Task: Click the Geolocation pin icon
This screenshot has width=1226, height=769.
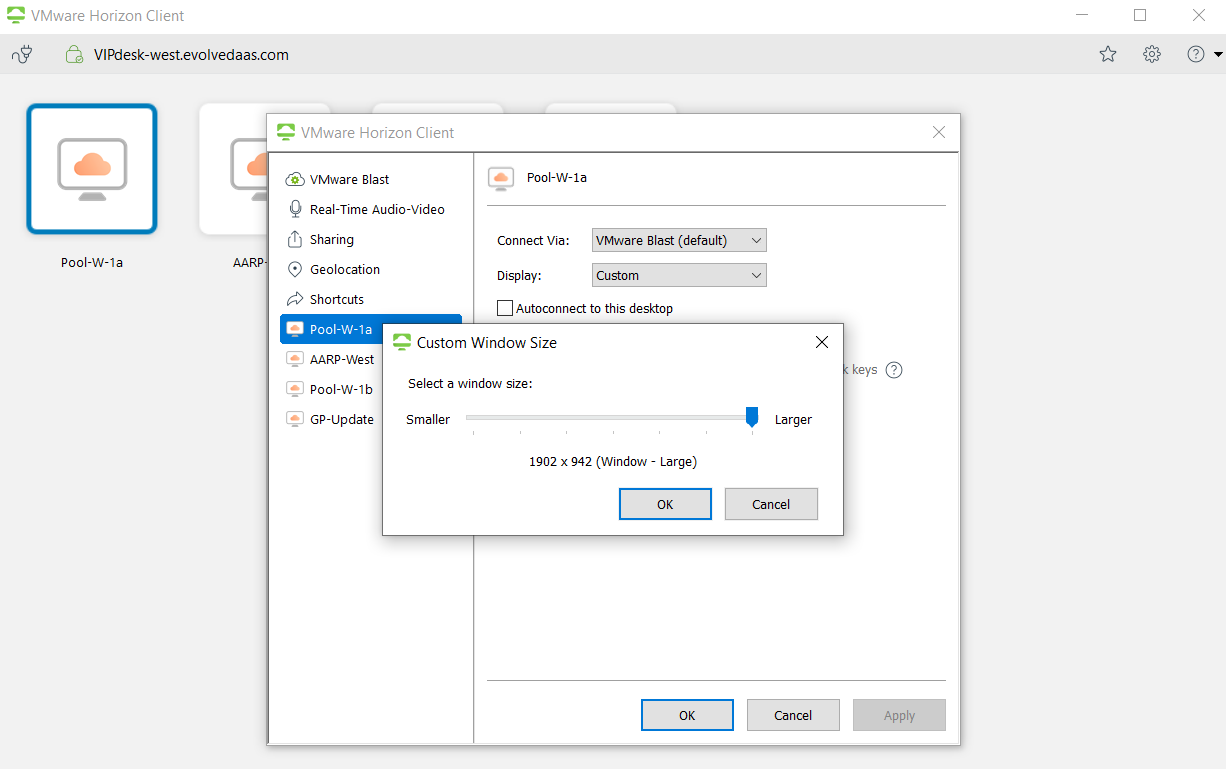Action: 295,269
